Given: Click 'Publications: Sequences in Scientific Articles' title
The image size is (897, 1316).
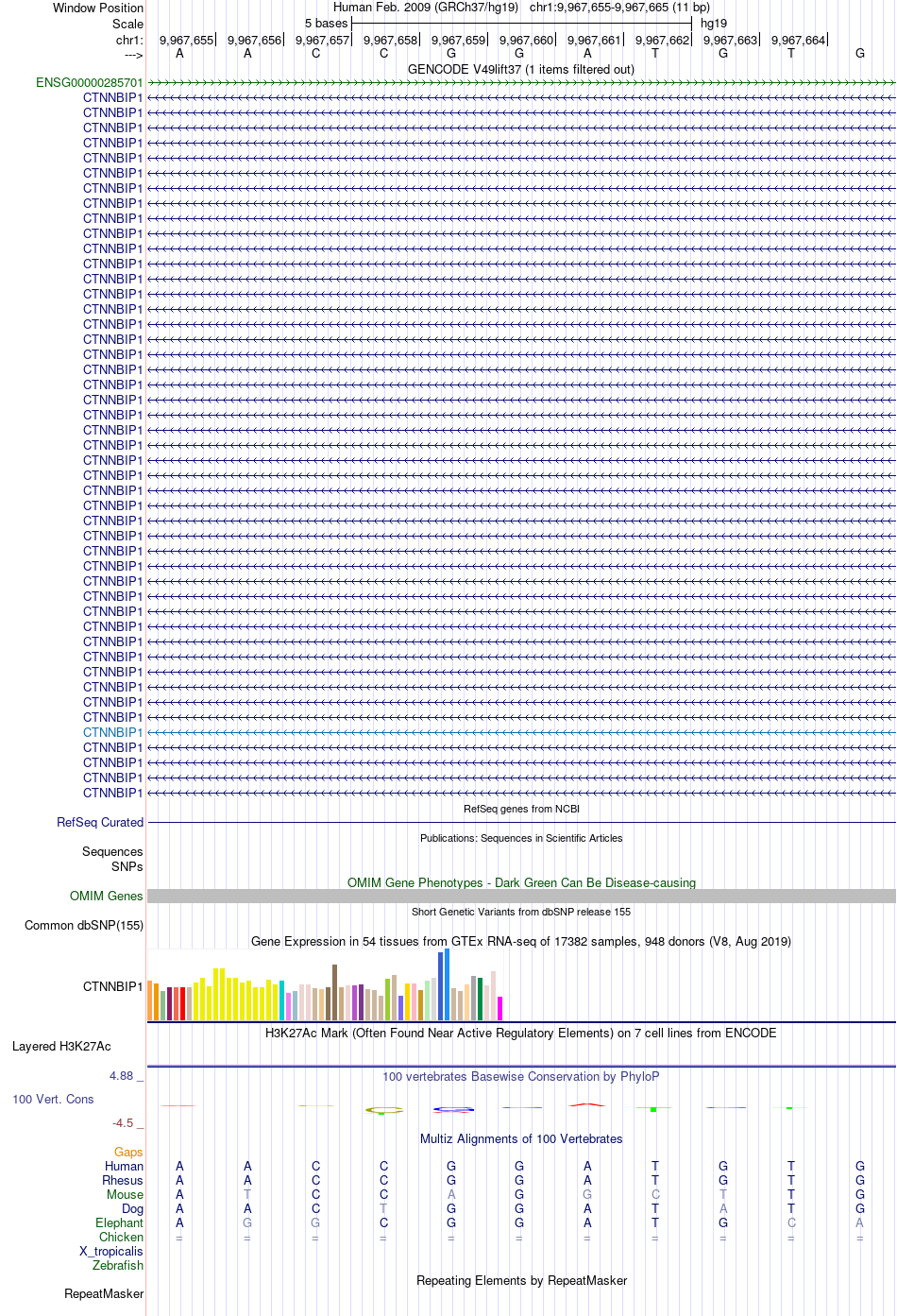Looking at the screenshot, I should (521, 838).
